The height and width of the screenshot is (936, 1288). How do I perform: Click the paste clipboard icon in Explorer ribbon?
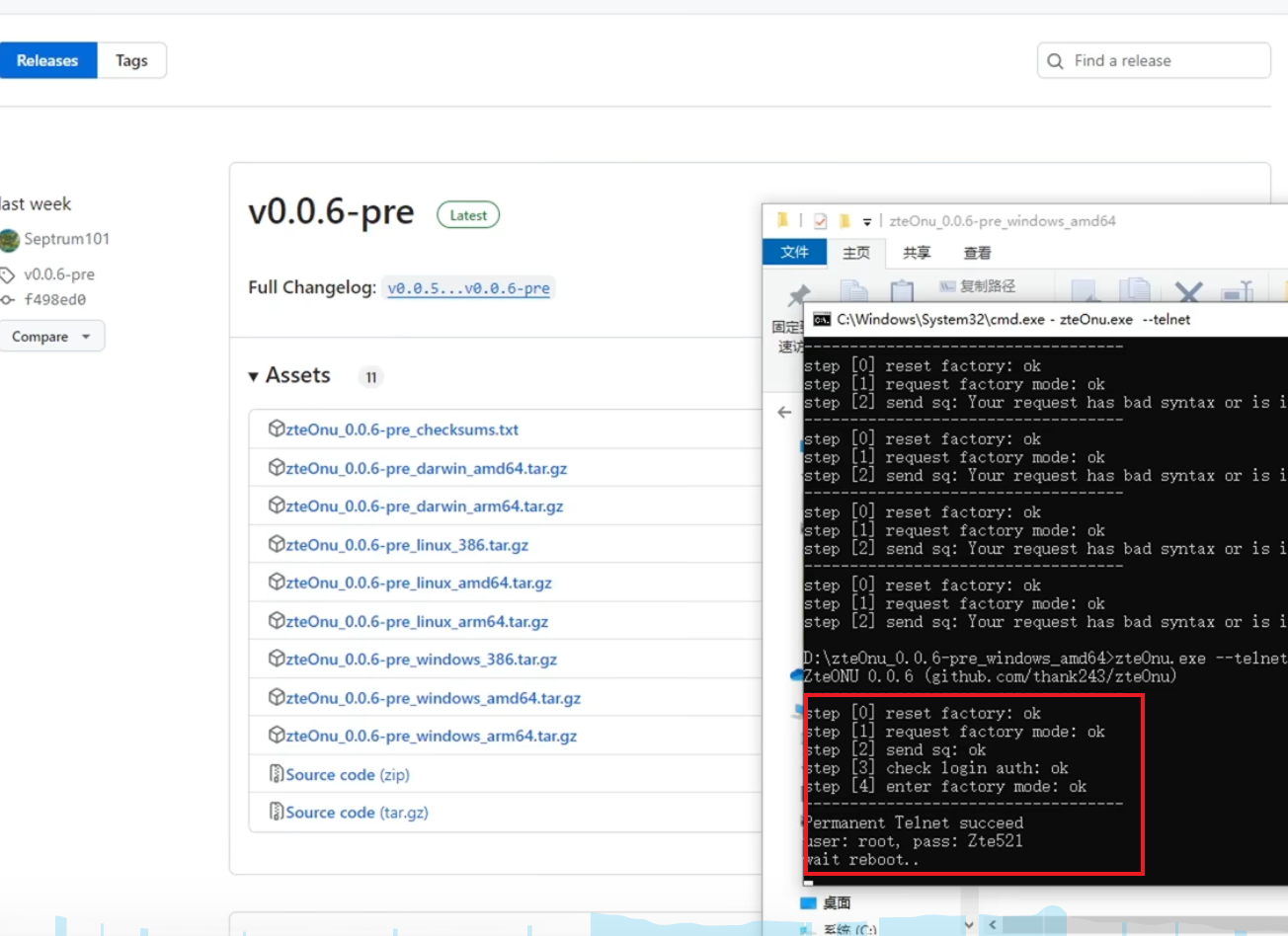tap(901, 290)
